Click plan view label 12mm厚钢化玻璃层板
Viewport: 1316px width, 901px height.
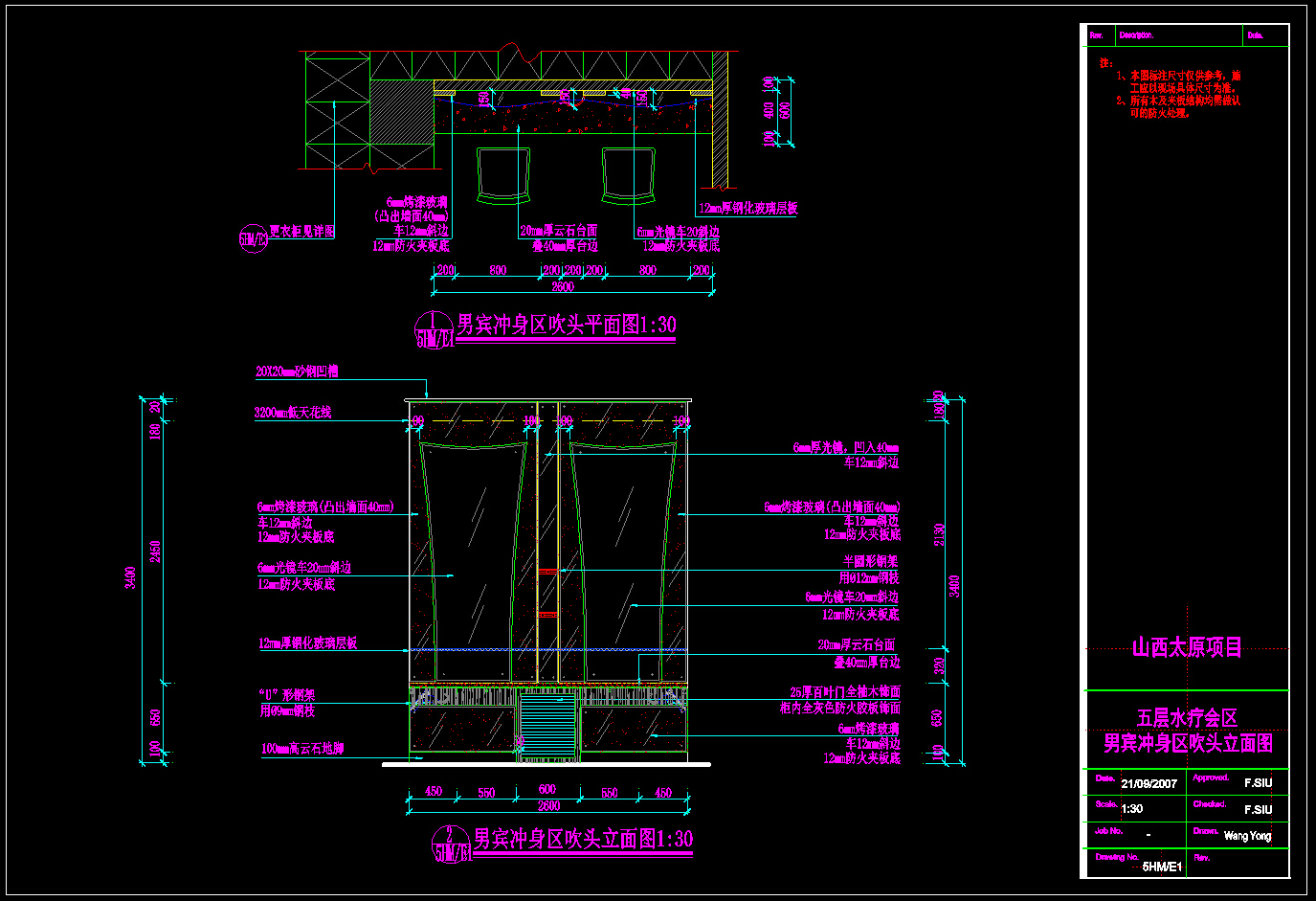[748, 208]
